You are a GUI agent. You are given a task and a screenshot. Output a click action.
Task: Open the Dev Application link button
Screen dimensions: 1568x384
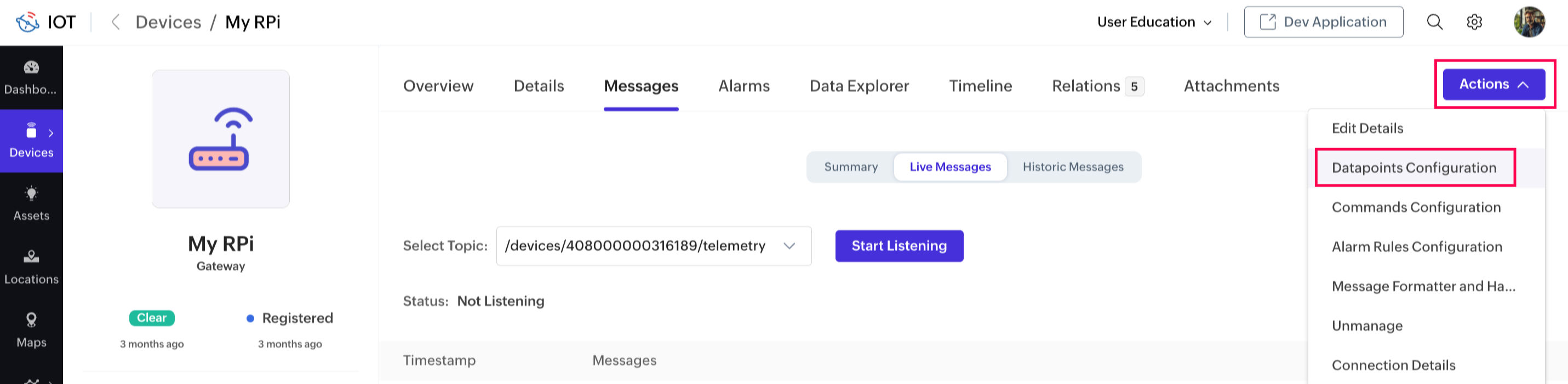click(1323, 22)
